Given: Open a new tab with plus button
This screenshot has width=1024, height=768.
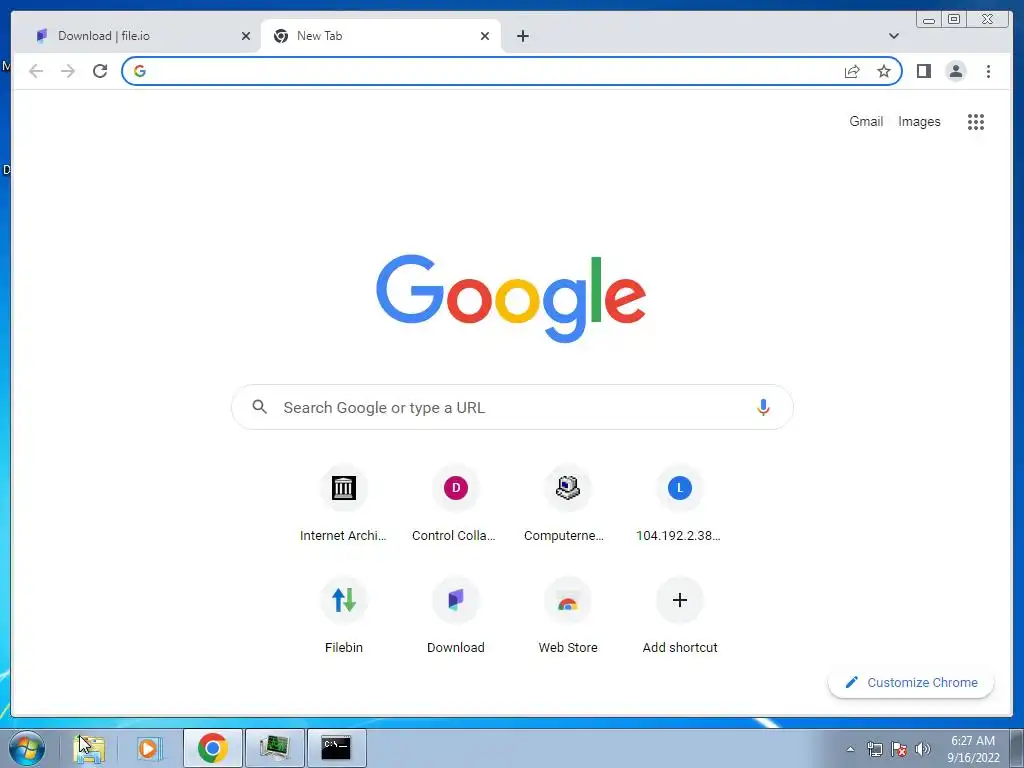Looking at the screenshot, I should click(x=522, y=36).
